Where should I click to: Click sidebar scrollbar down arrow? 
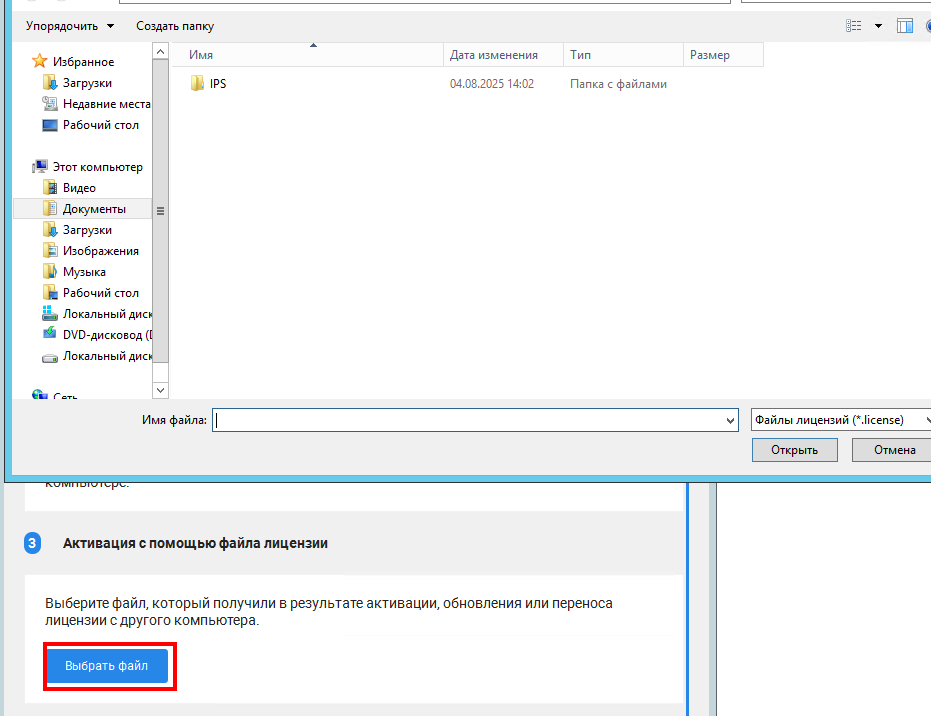(160, 389)
